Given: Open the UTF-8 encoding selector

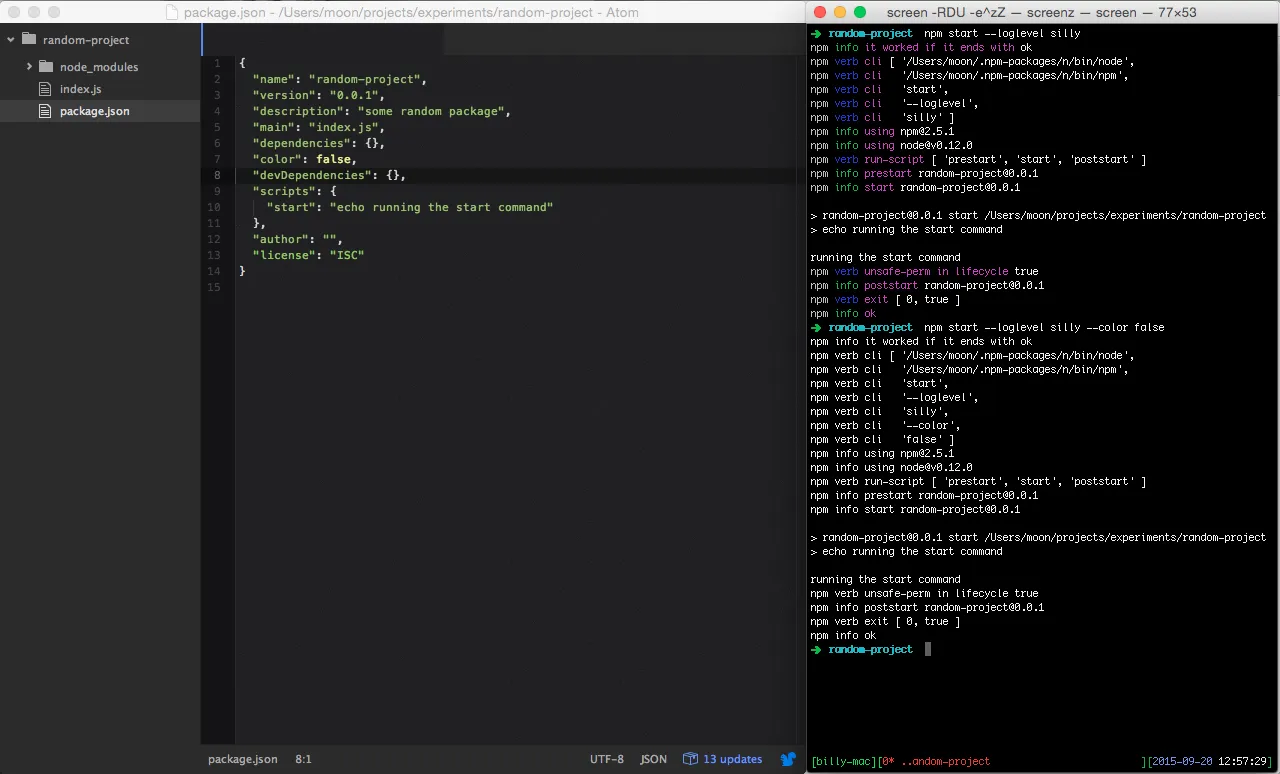Looking at the screenshot, I should point(606,759).
